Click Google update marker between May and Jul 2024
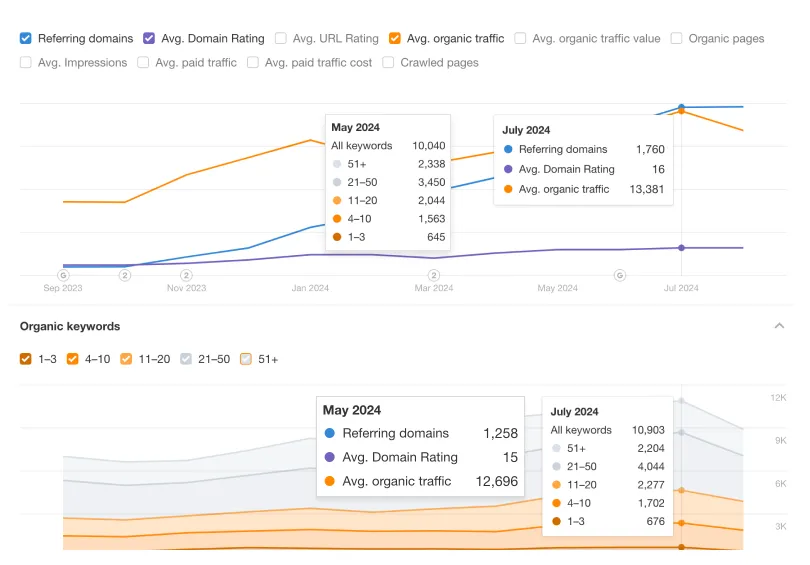Image resolution: width=810 pixels, height=565 pixels. tap(620, 275)
